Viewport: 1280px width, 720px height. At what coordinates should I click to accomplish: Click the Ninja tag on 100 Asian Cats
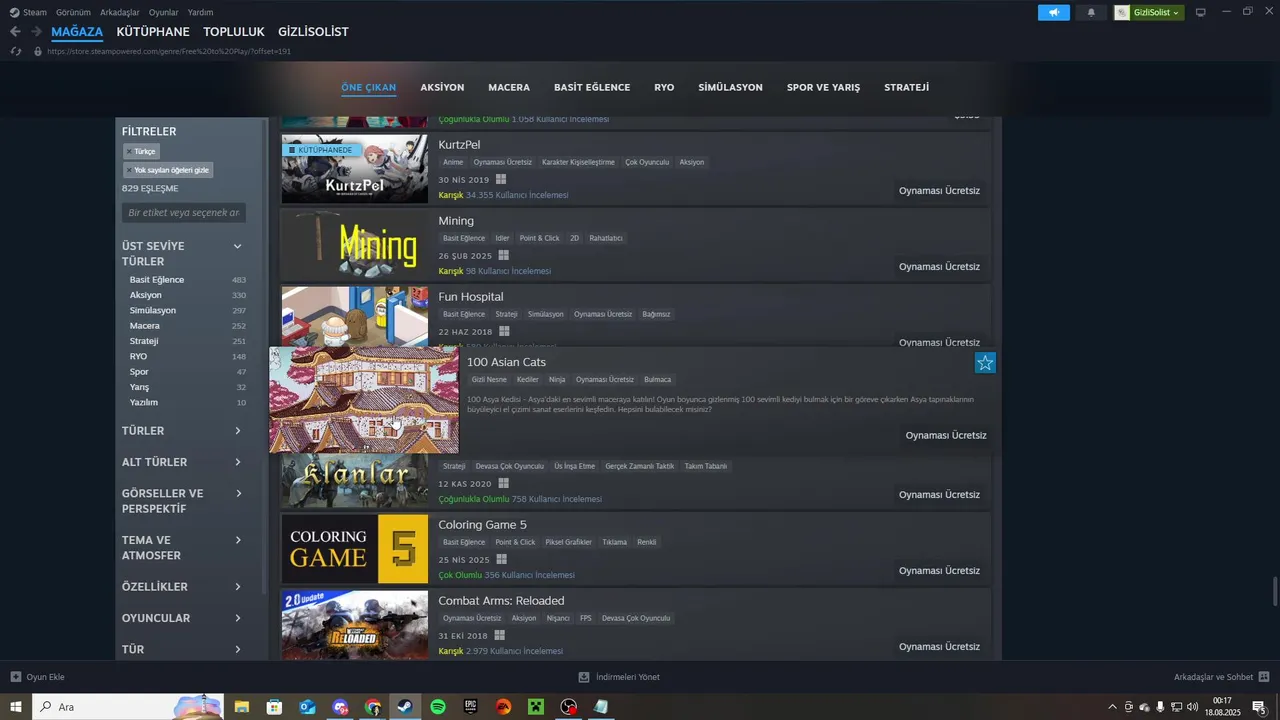(557, 380)
